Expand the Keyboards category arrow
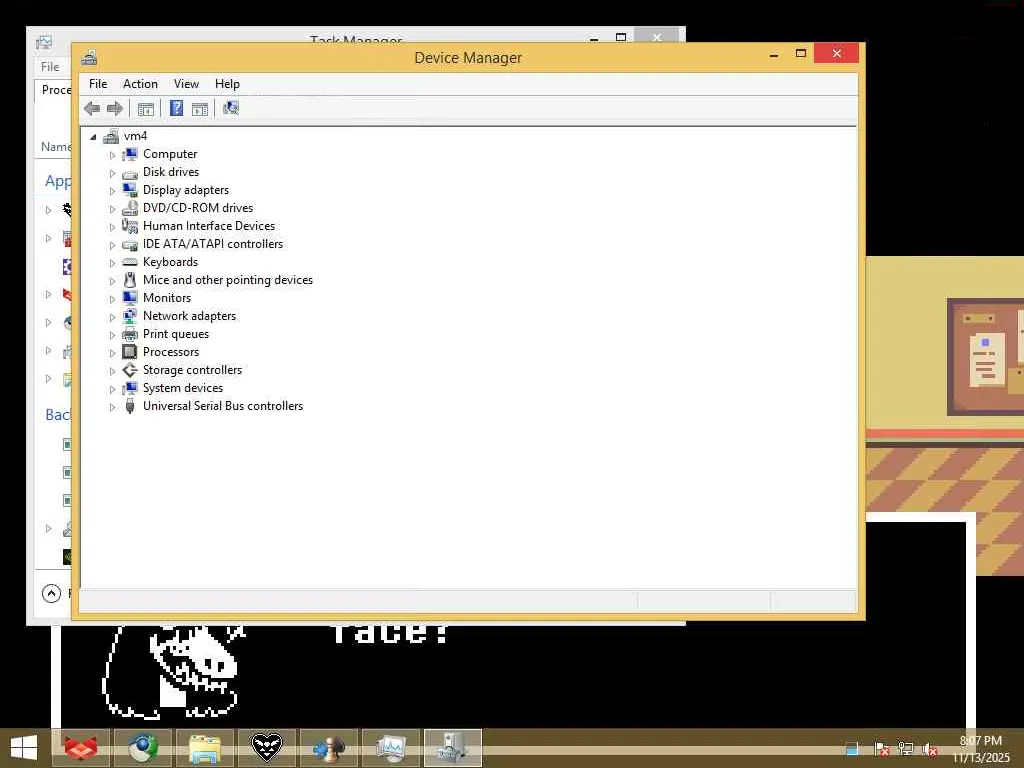Image resolution: width=1024 pixels, height=768 pixels. point(112,263)
